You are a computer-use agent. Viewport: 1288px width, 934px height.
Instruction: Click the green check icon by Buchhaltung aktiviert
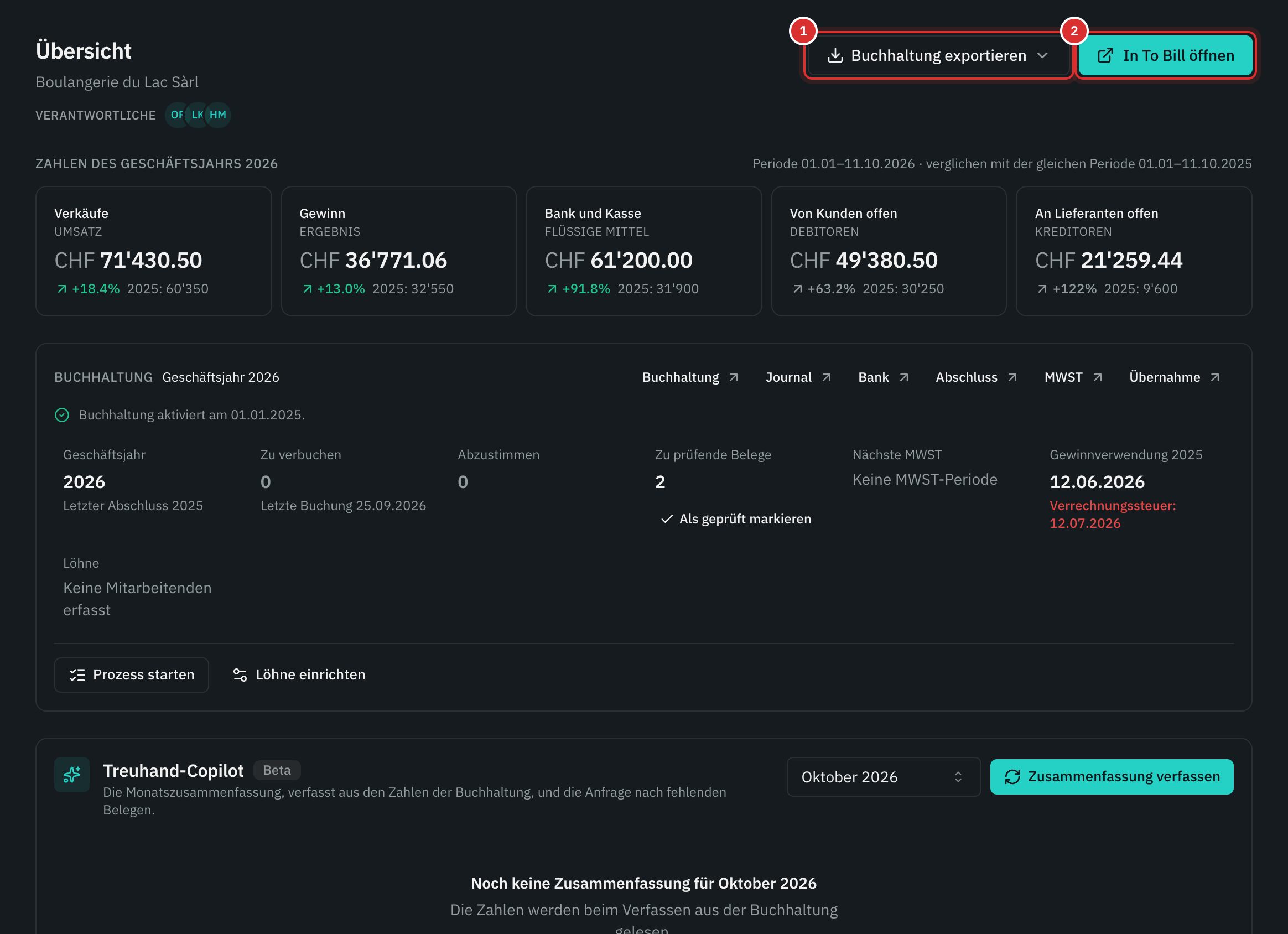tap(62, 416)
